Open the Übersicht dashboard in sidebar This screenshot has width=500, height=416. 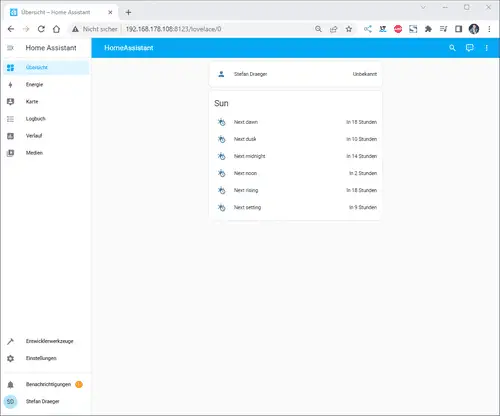(46, 68)
